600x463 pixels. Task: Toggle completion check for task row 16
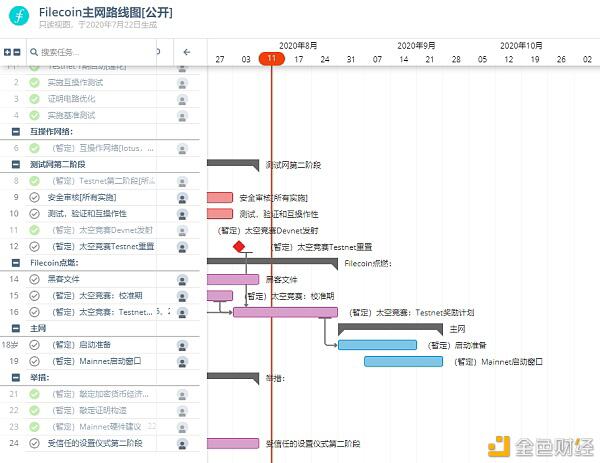click(x=34, y=312)
